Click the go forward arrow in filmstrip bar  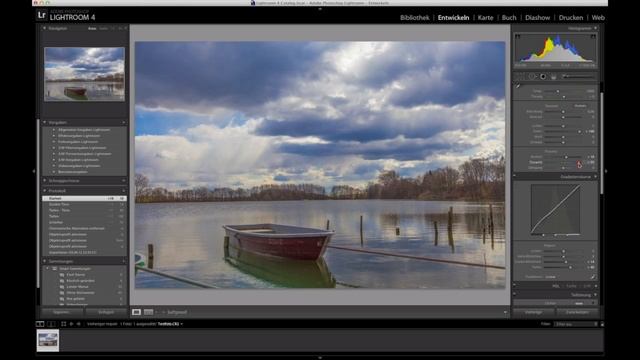(79, 324)
